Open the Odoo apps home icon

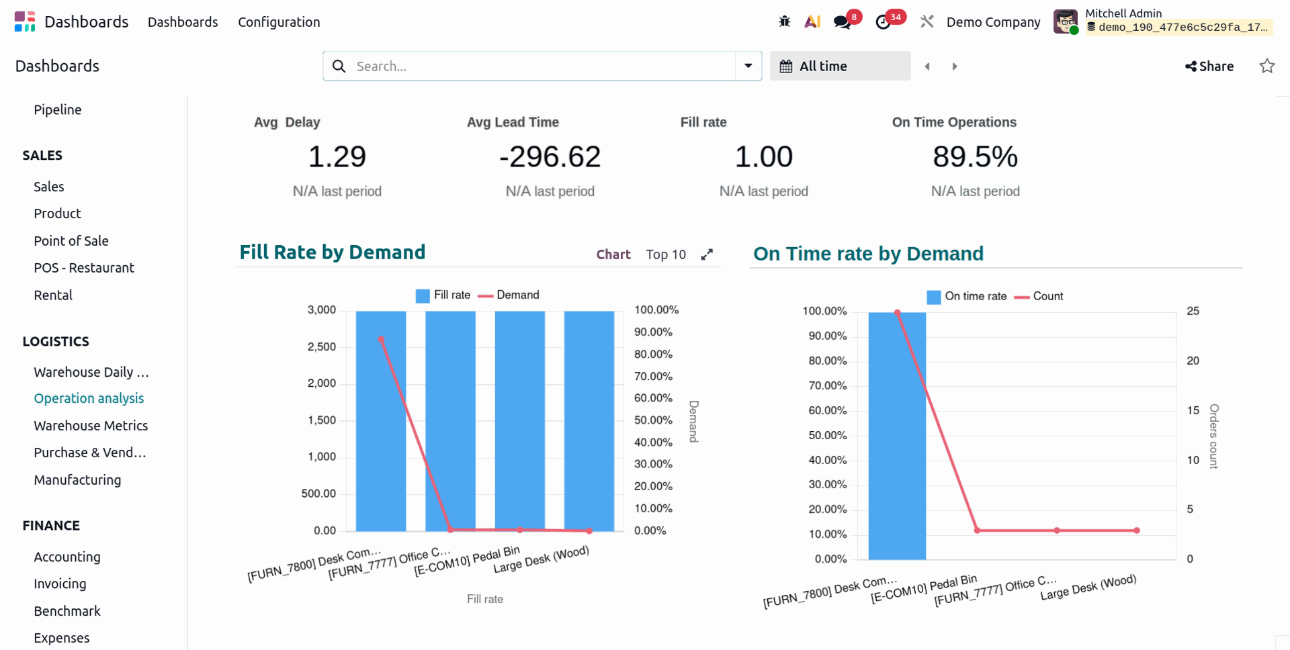click(25, 22)
